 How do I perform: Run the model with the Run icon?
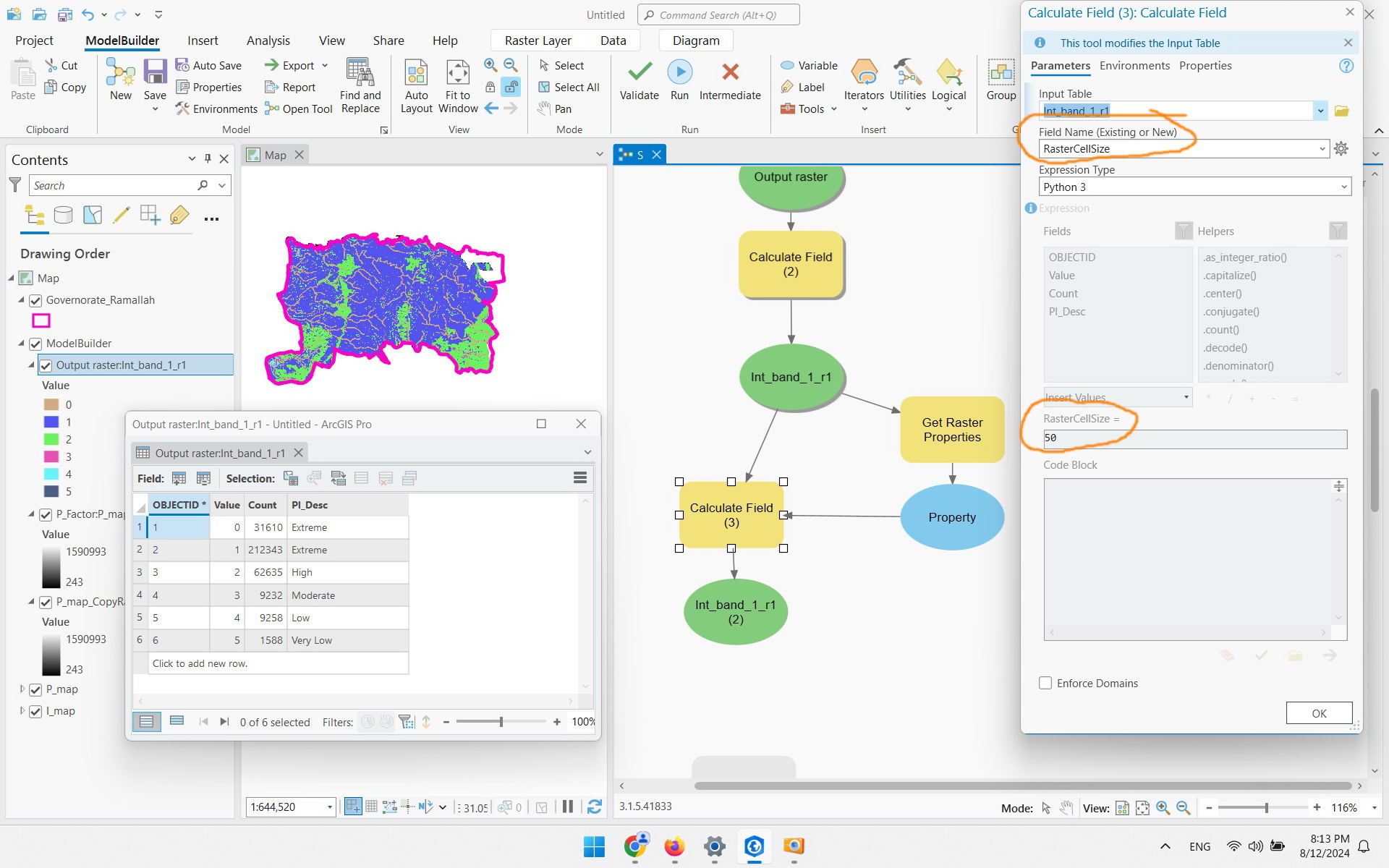pos(679,72)
